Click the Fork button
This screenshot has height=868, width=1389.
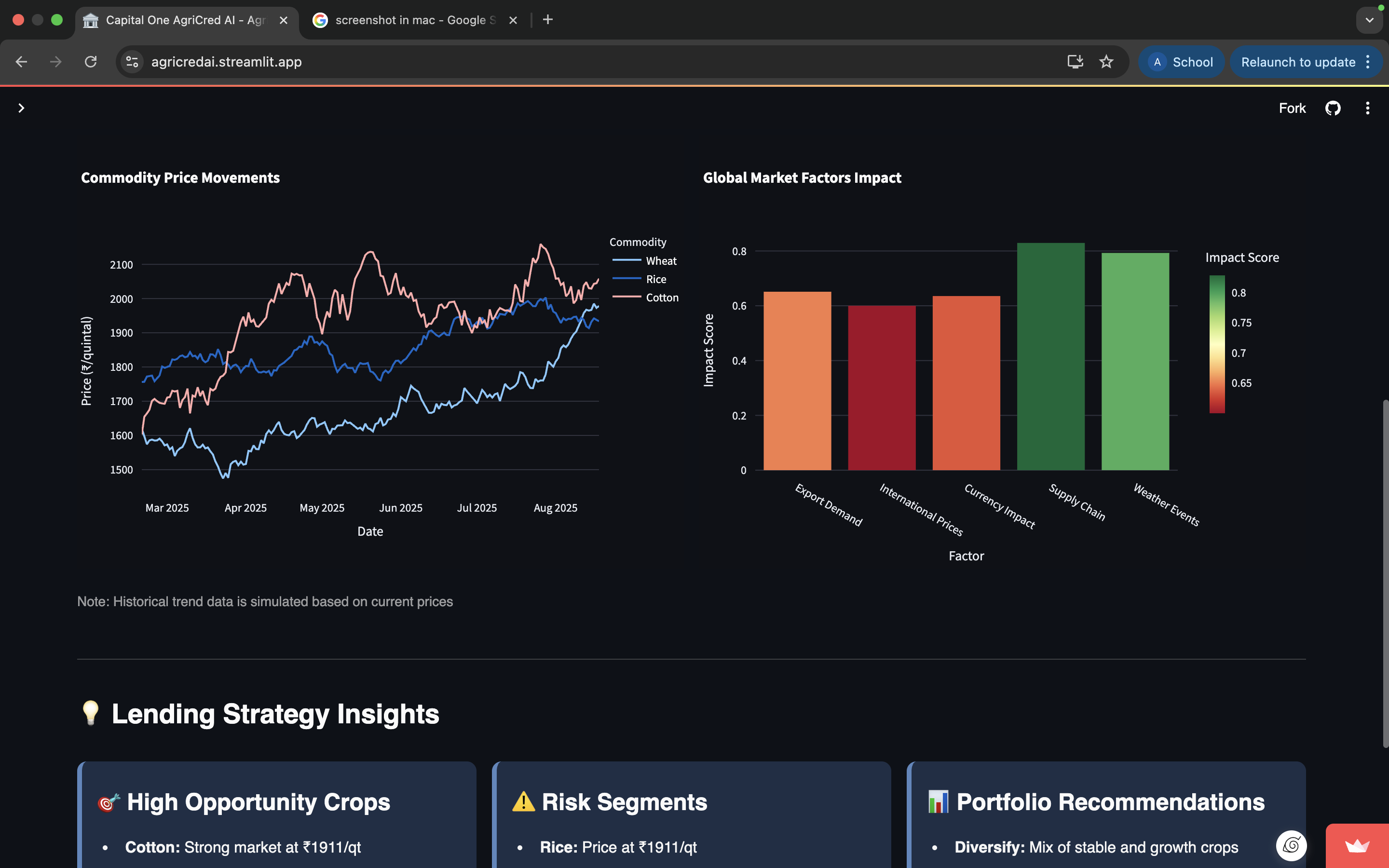tap(1292, 108)
